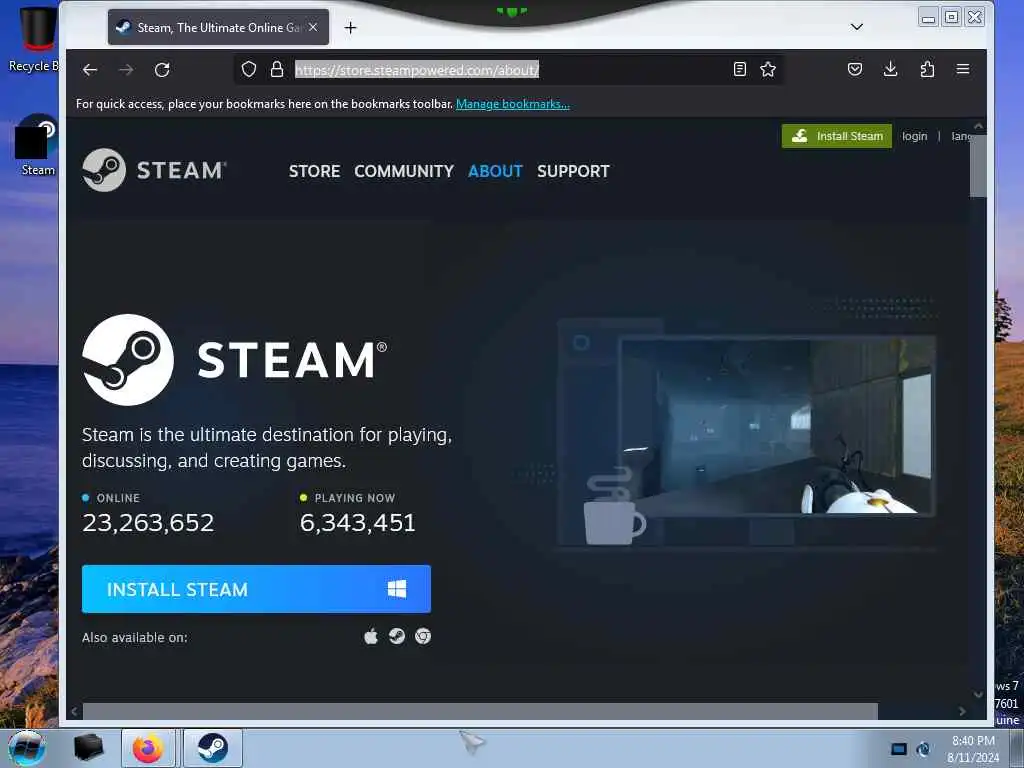Click the system tray monitor icon

pyautogui.click(x=899, y=749)
